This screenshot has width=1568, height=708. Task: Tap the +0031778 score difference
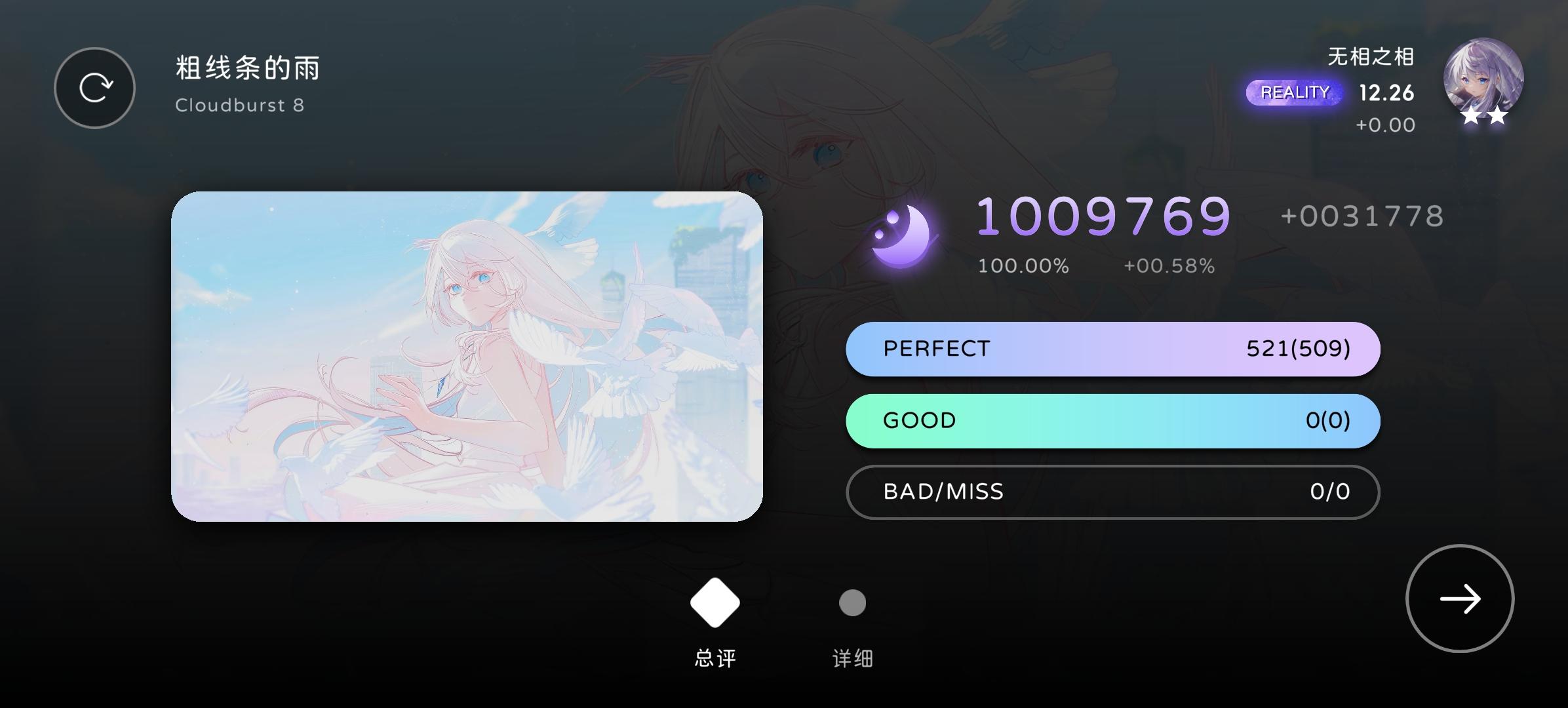click(1362, 216)
